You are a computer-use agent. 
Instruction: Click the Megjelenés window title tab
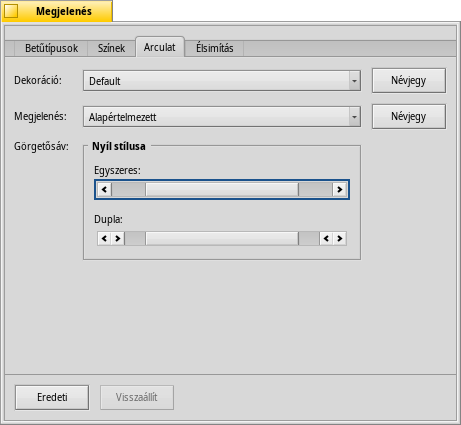[64, 11]
